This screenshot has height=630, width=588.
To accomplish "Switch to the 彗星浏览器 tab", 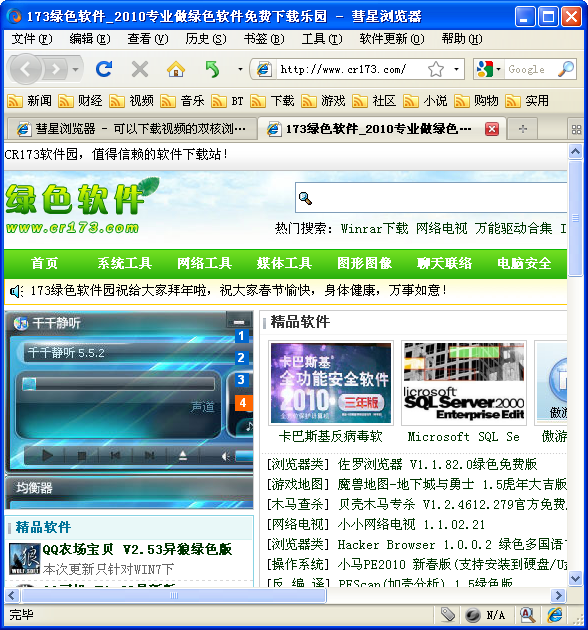I will pyautogui.click(x=131, y=129).
